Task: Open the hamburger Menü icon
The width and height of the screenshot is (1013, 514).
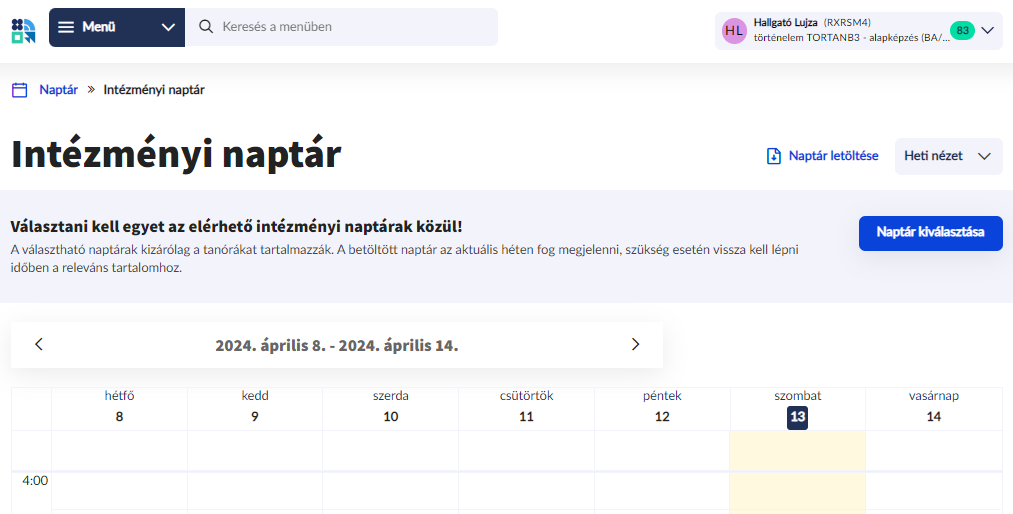Action: [x=66, y=27]
